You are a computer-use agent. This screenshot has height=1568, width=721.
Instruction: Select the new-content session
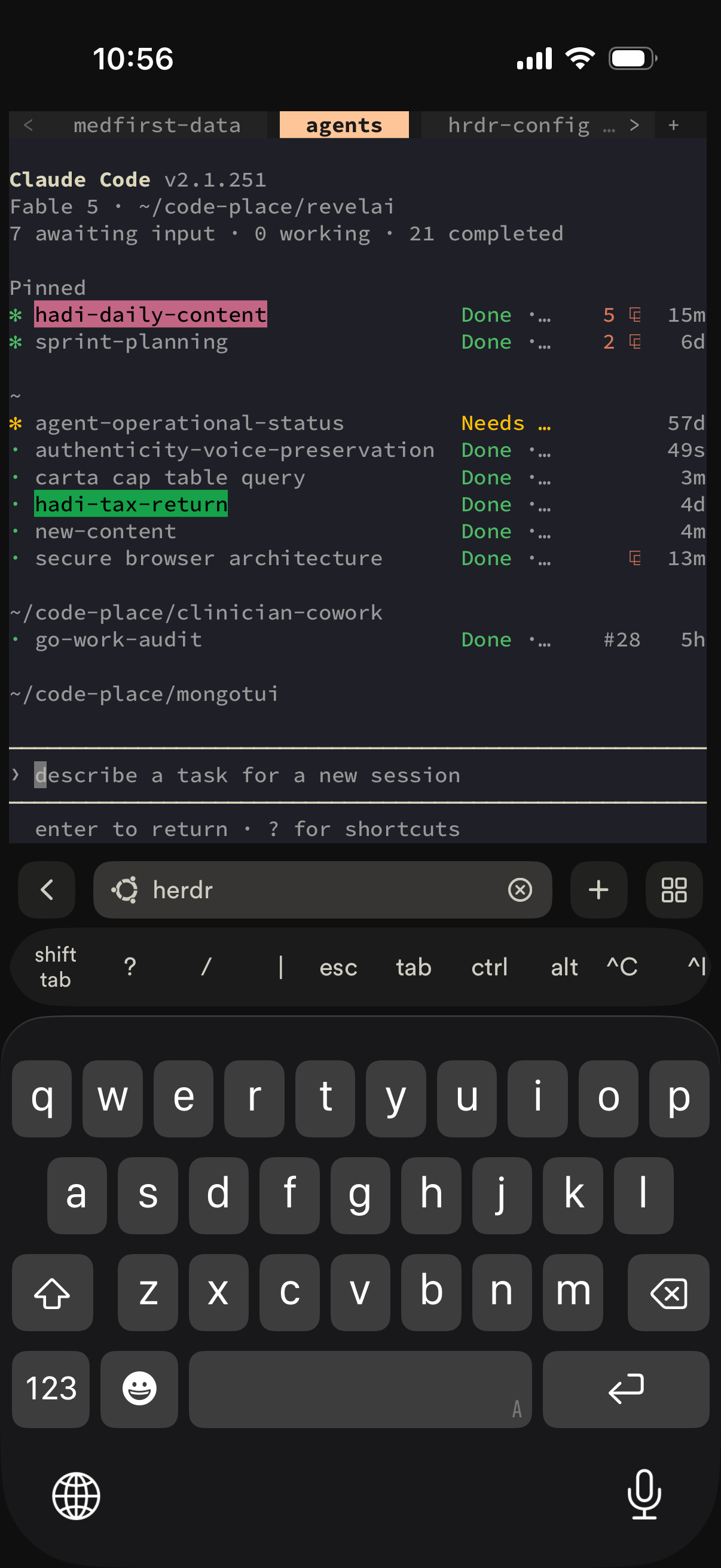coord(105,531)
